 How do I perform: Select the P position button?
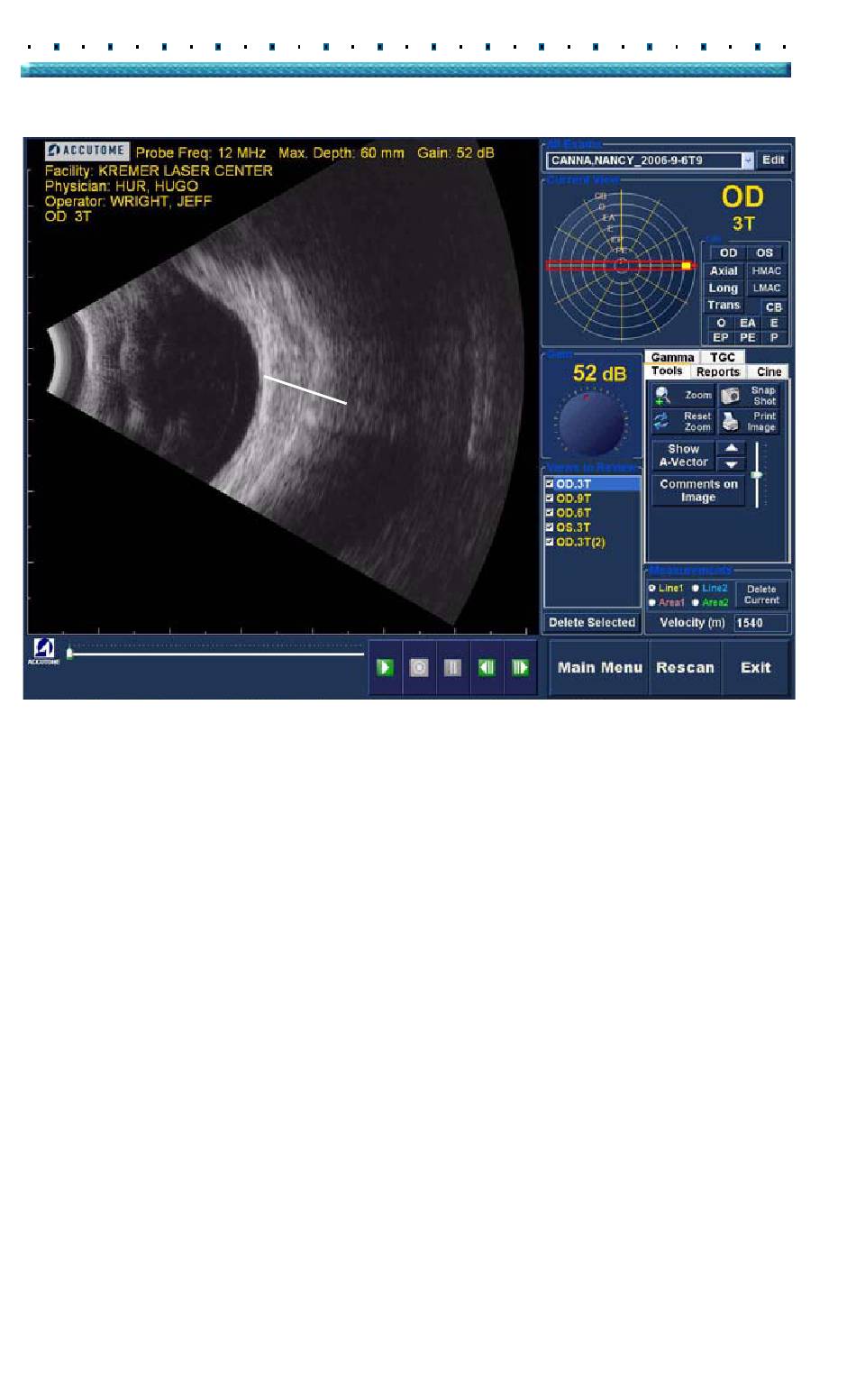tap(774, 337)
